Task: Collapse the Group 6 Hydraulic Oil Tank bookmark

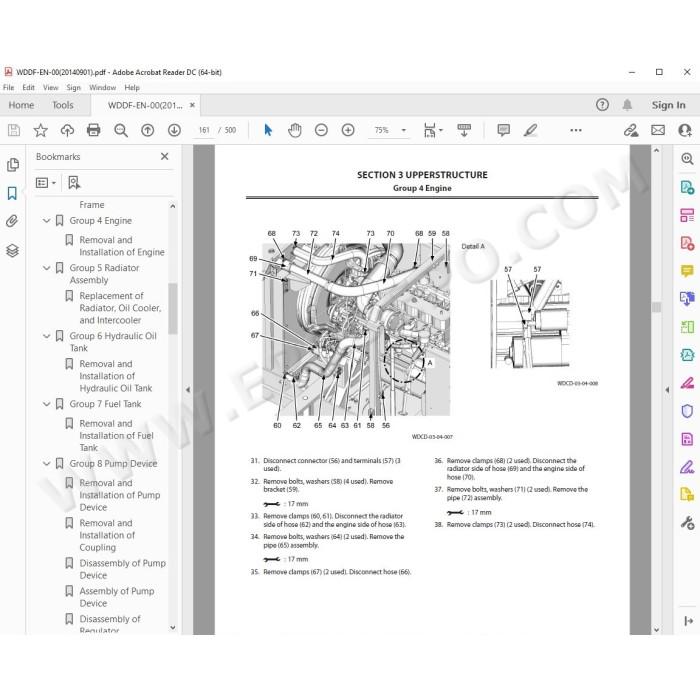Action: coord(46,336)
